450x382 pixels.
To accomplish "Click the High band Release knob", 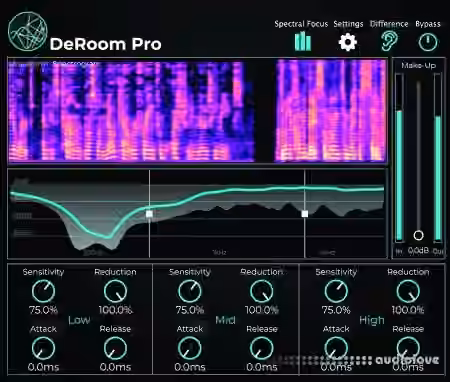I will click(x=408, y=348).
